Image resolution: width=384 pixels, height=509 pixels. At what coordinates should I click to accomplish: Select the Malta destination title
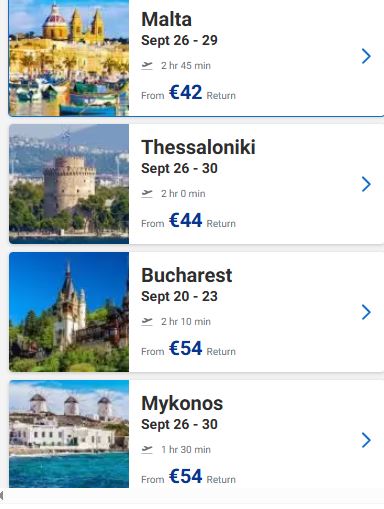[166, 19]
